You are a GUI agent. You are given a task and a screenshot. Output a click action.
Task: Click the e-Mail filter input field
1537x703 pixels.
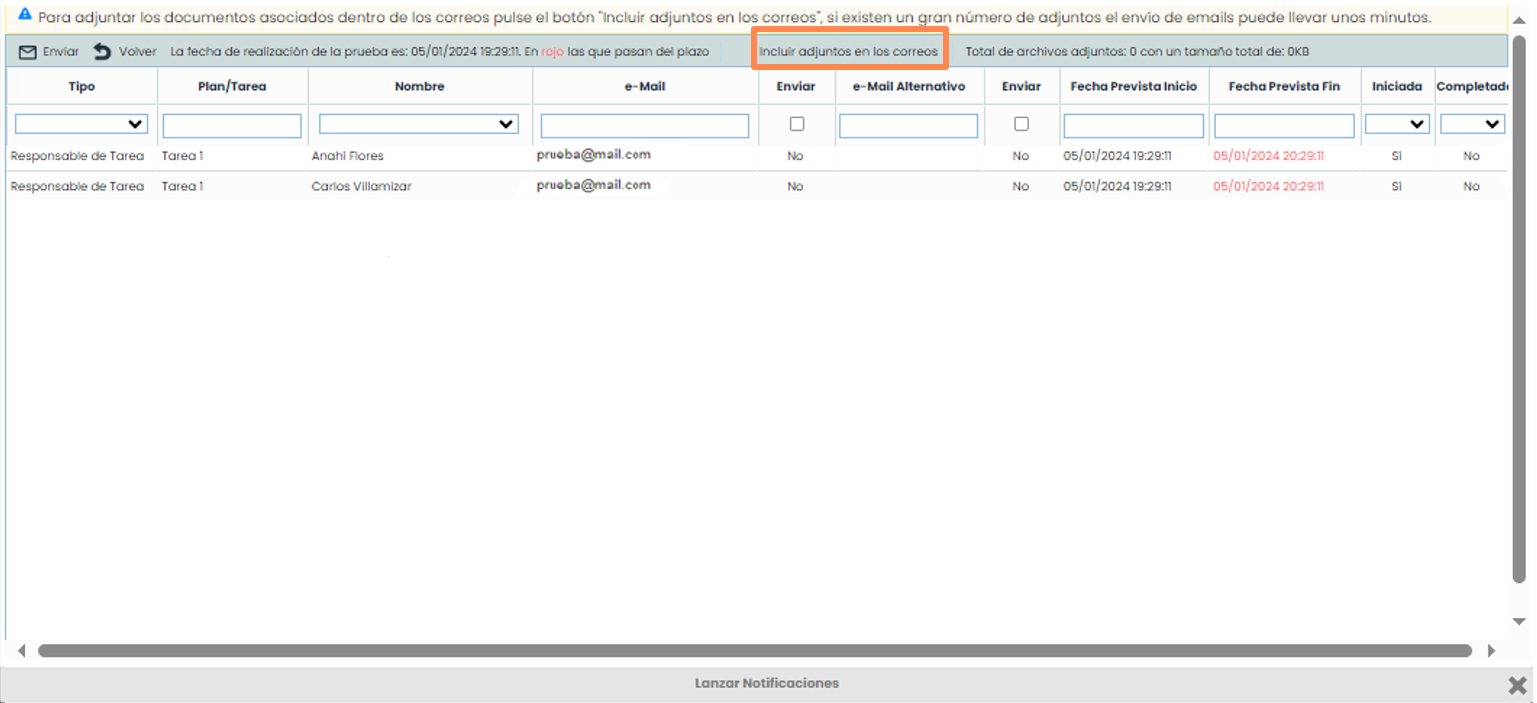click(x=644, y=125)
